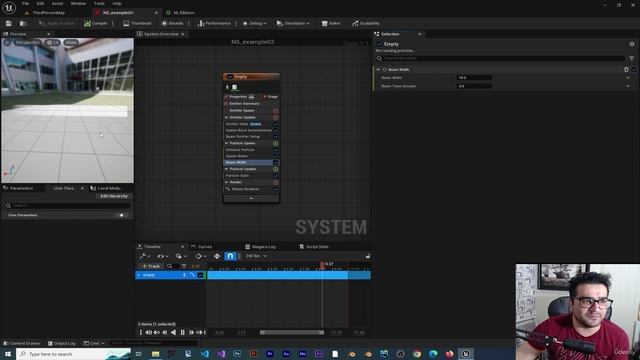The height and width of the screenshot is (360, 640).
Task: Add module to Particle Update with green plus
Action: point(276,169)
